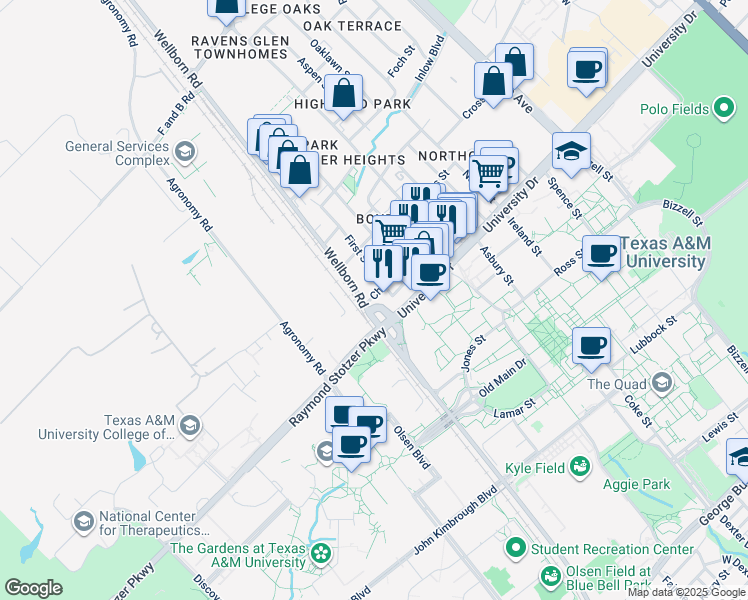Select the coffee cup marker on University Dr
Viewport: 748px width, 600px height.
(430, 274)
